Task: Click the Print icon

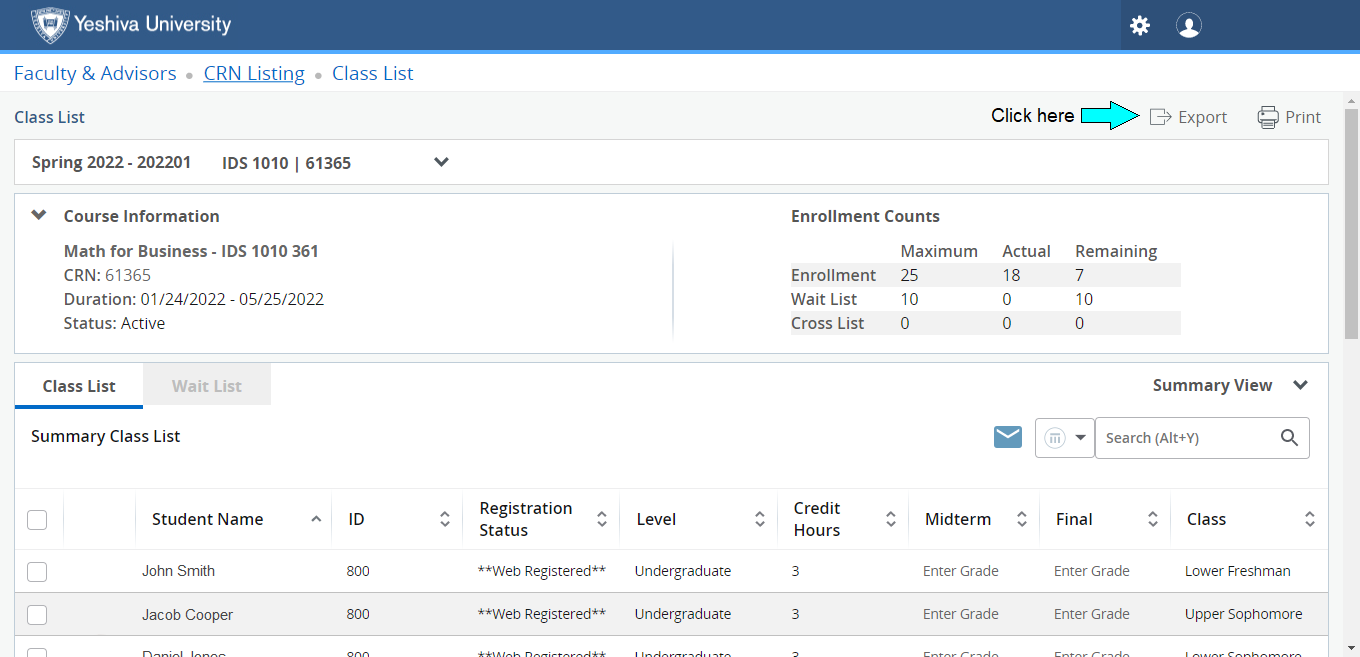Action: (x=1268, y=117)
